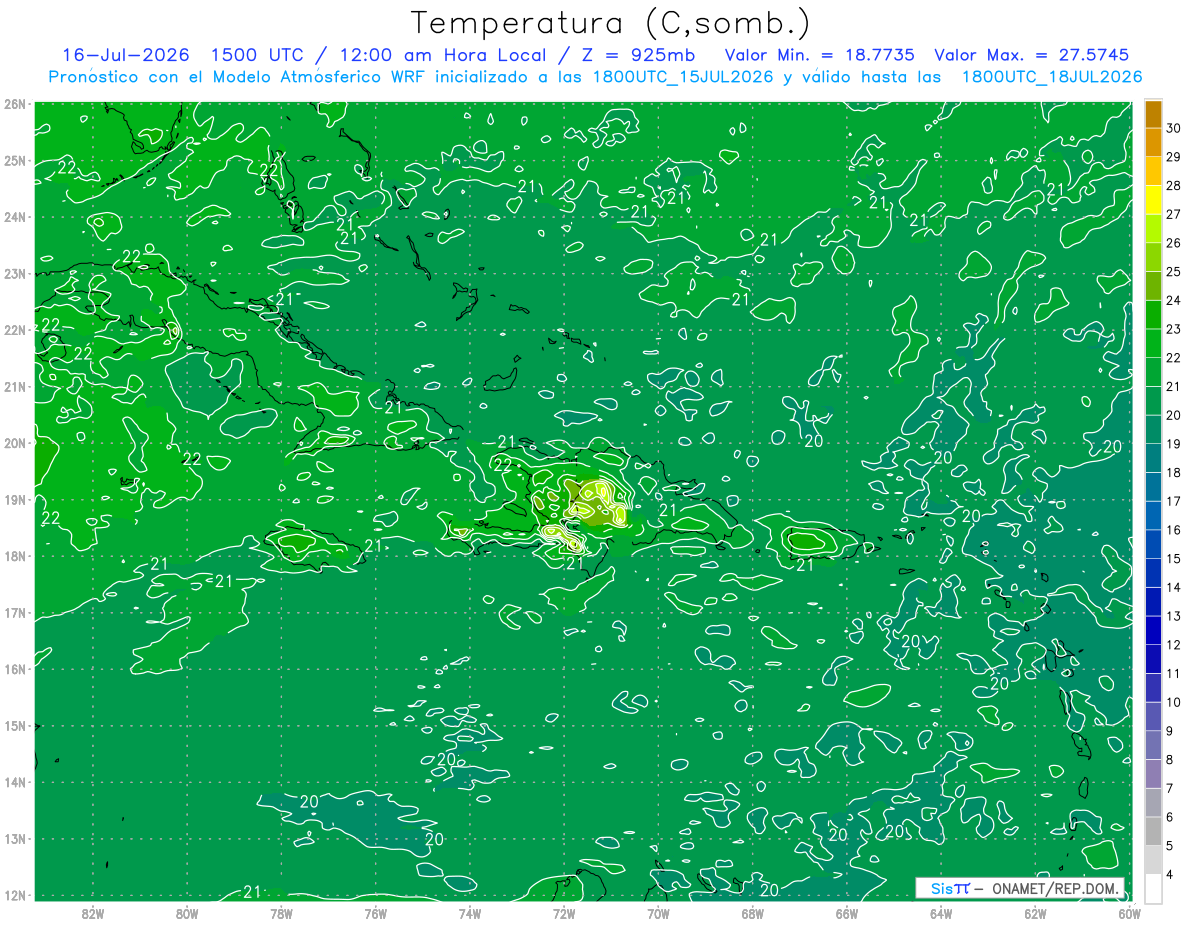Click longitude axis label "70W"
Viewport: 1200px width, 927px height.
tap(658, 913)
